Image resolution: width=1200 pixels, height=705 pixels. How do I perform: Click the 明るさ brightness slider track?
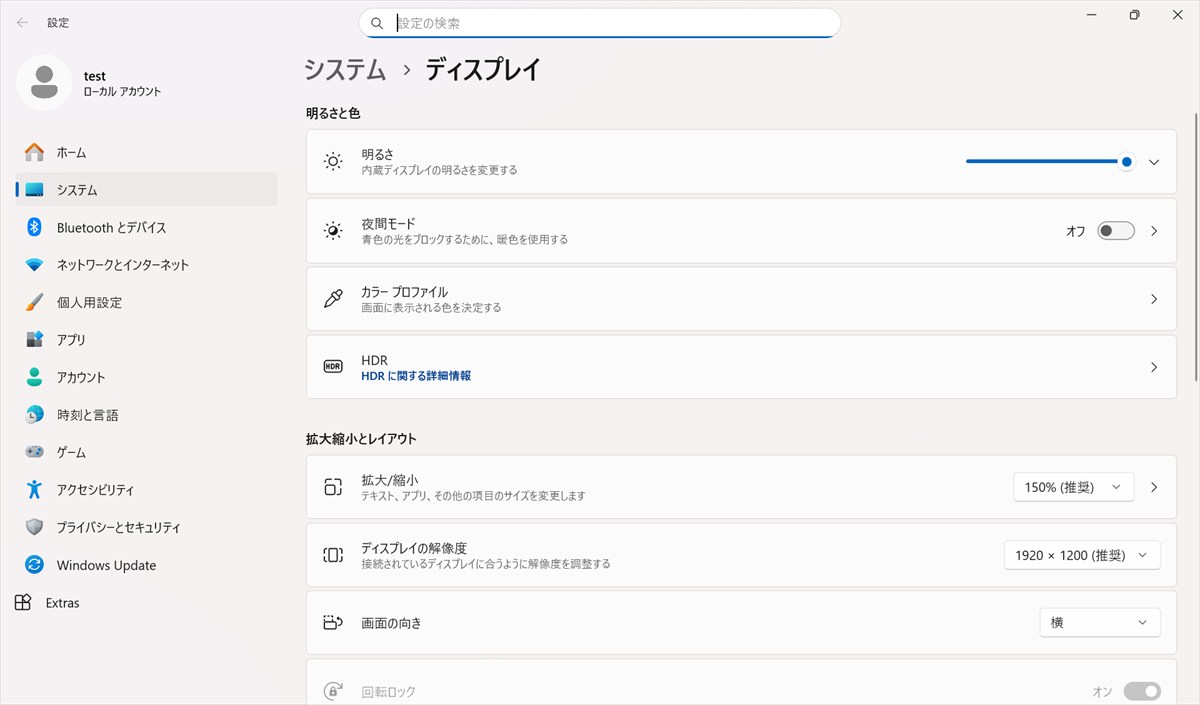click(x=1040, y=162)
